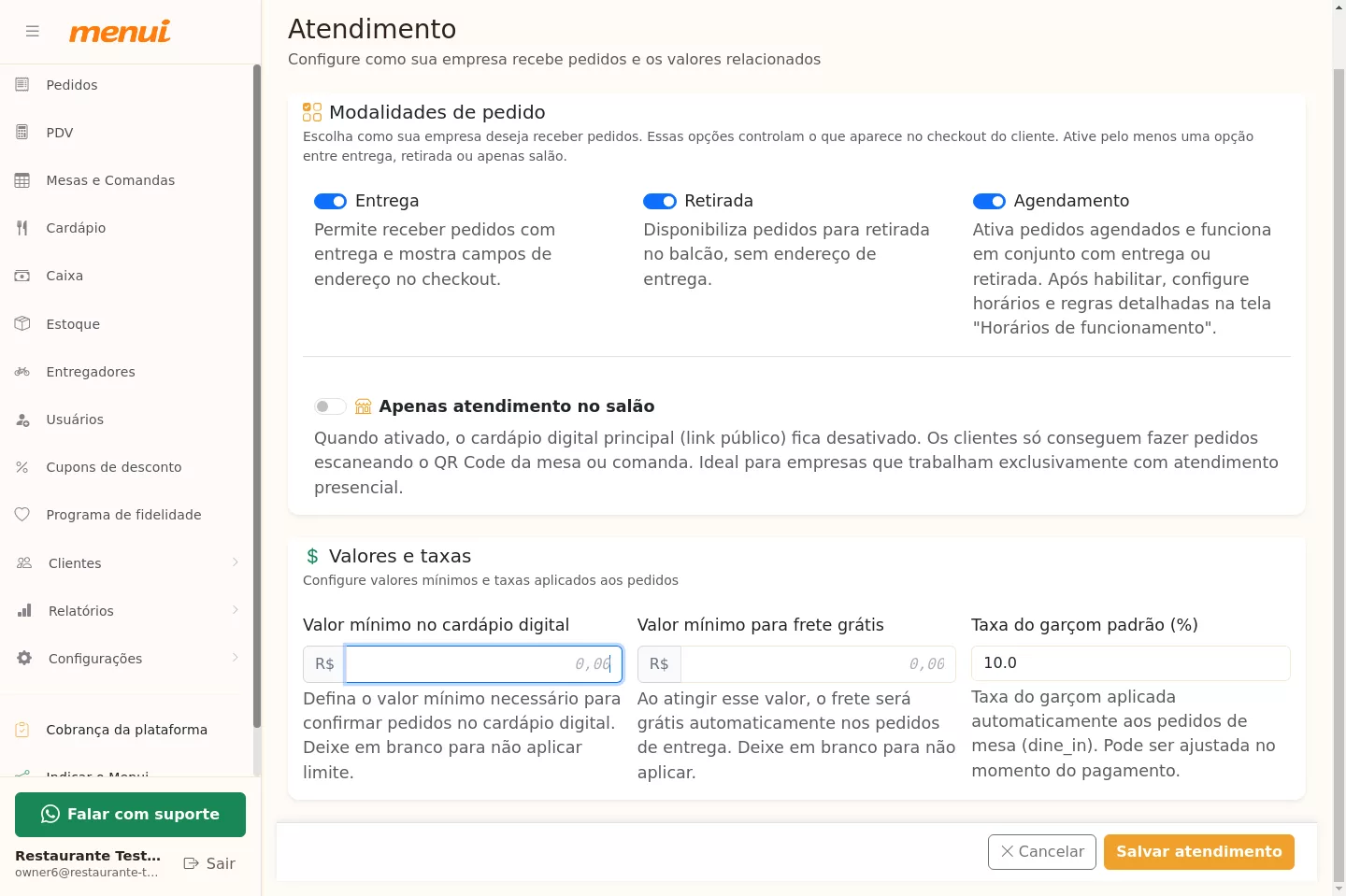Expand the Clientes submenu chevron
Image resolution: width=1346 pixels, height=896 pixels.
[x=236, y=562]
